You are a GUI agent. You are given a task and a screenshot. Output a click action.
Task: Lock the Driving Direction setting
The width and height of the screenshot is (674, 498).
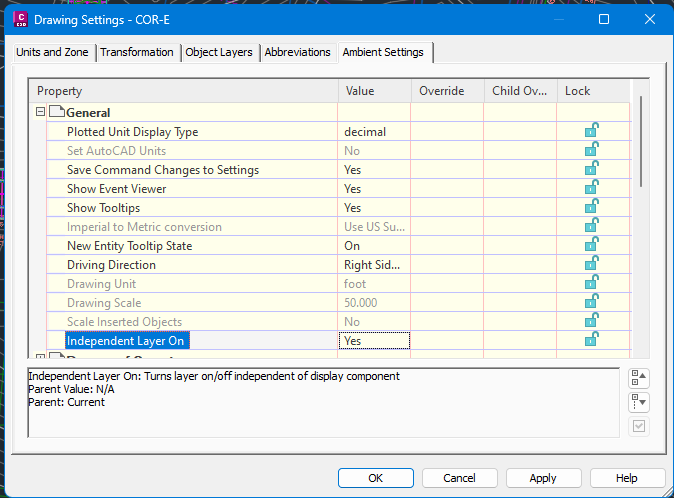(x=592, y=264)
